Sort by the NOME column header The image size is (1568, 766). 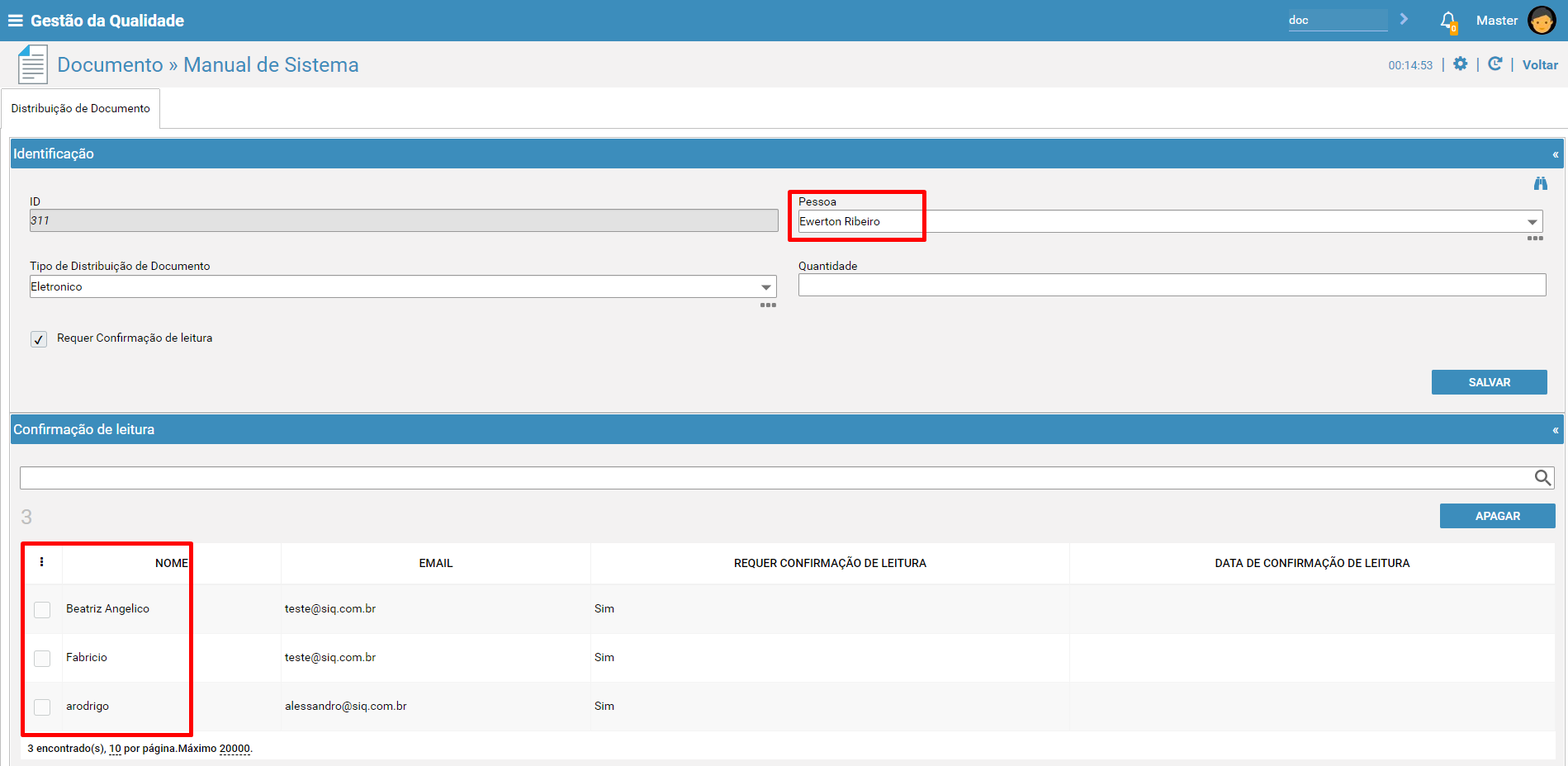tap(172, 563)
